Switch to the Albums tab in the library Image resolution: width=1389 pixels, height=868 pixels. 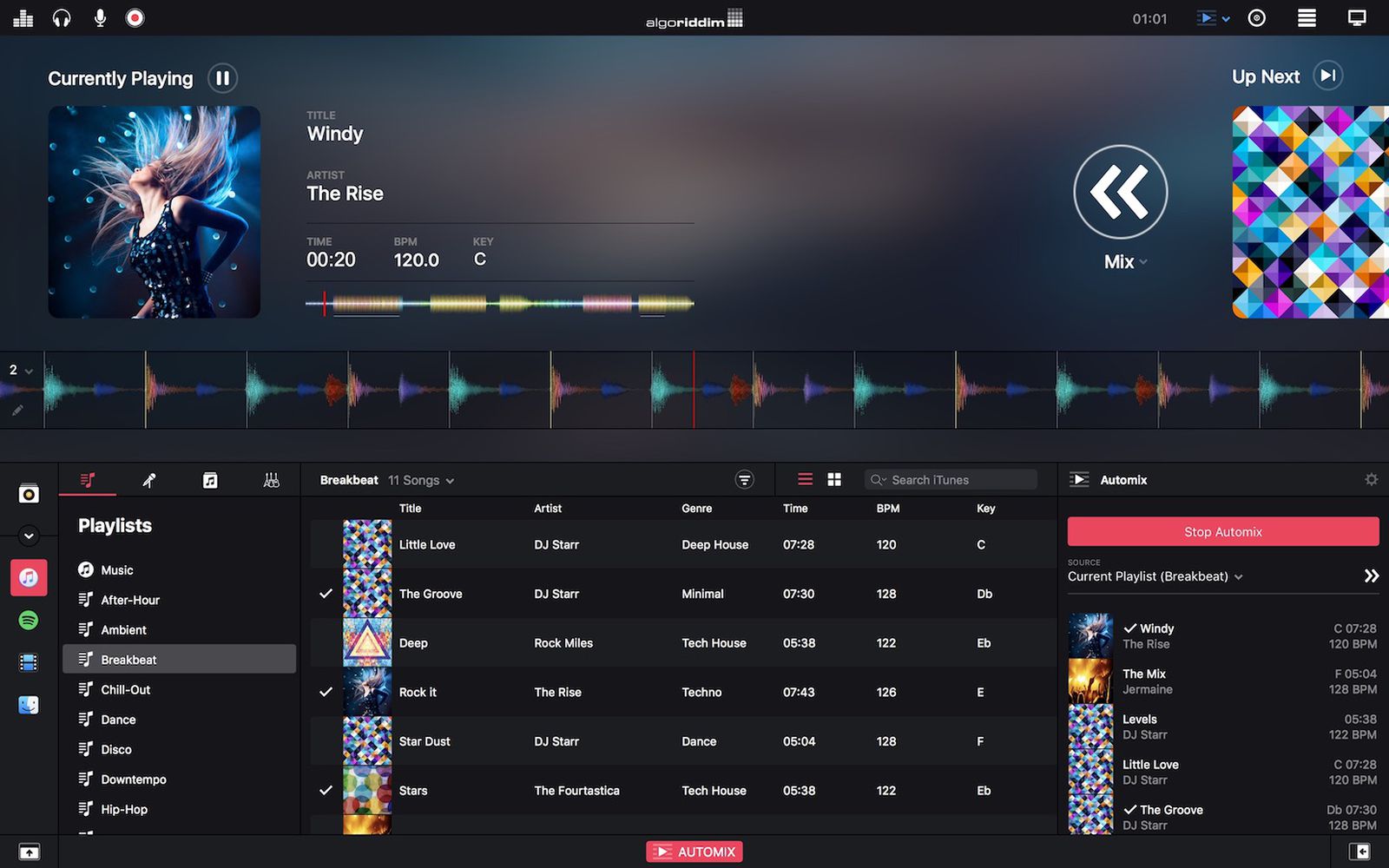coord(210,479)
